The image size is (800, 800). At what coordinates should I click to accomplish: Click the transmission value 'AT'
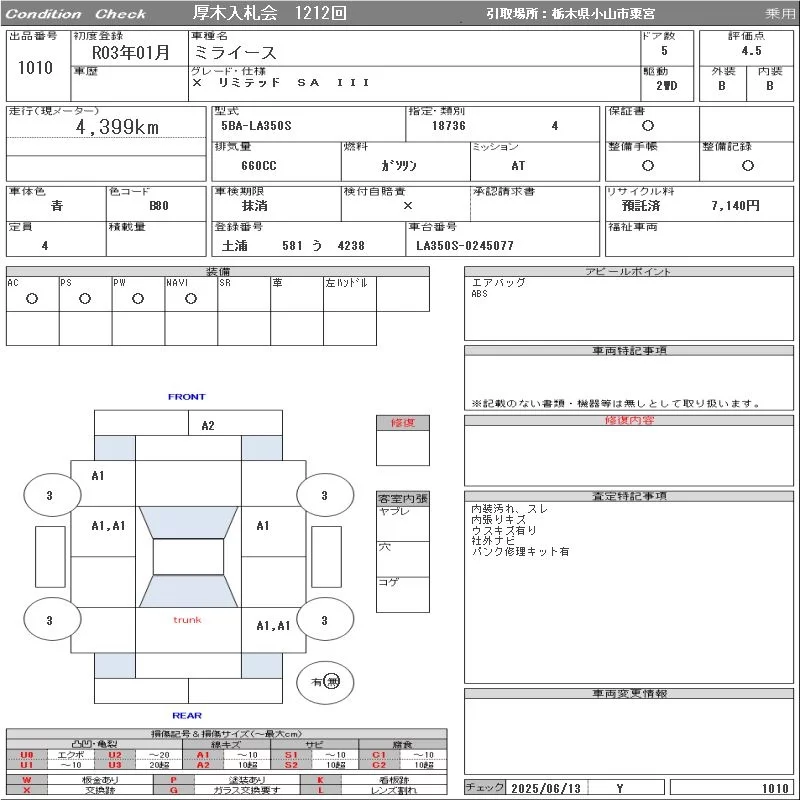518,166
